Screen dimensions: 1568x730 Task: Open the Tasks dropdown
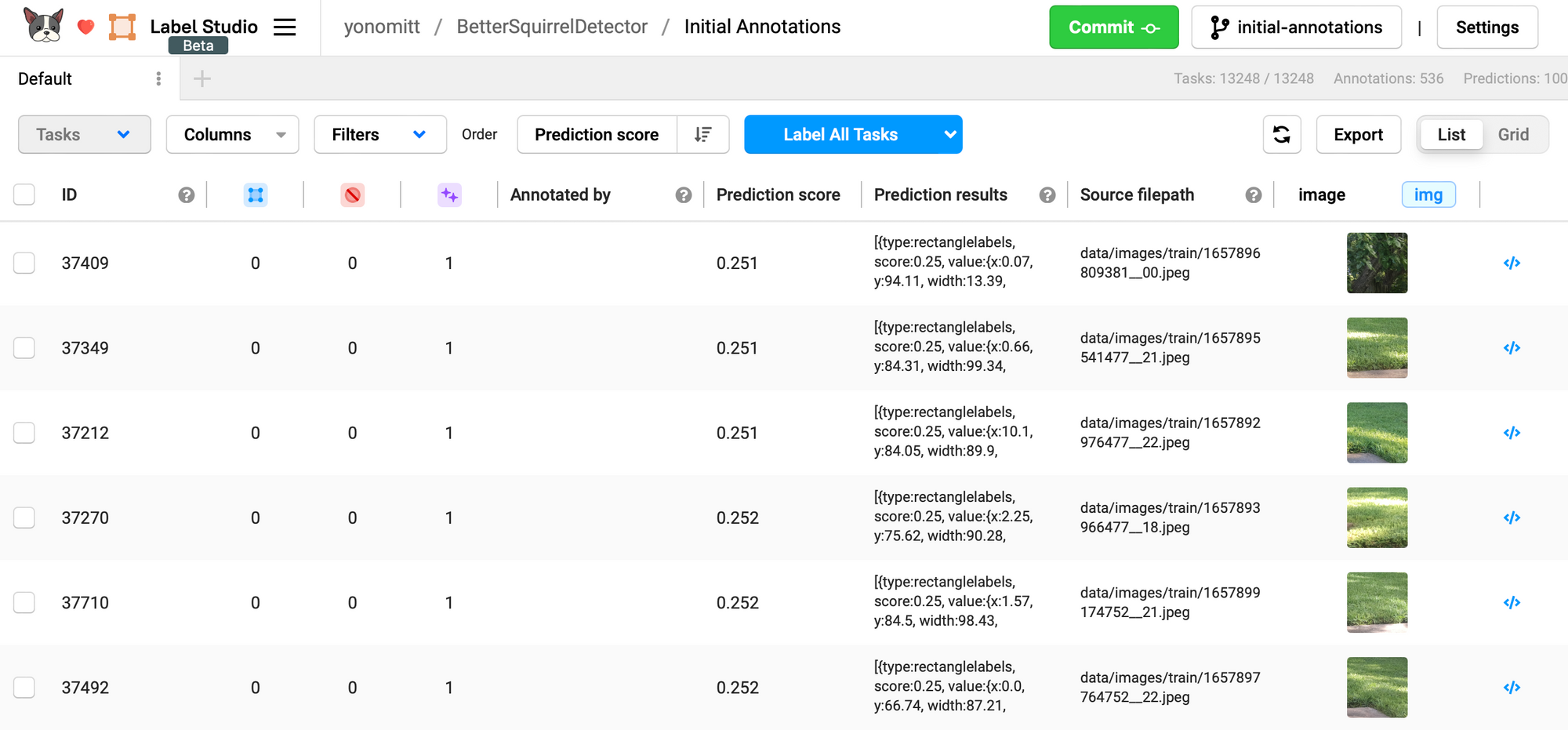click(x=85, y=135)
